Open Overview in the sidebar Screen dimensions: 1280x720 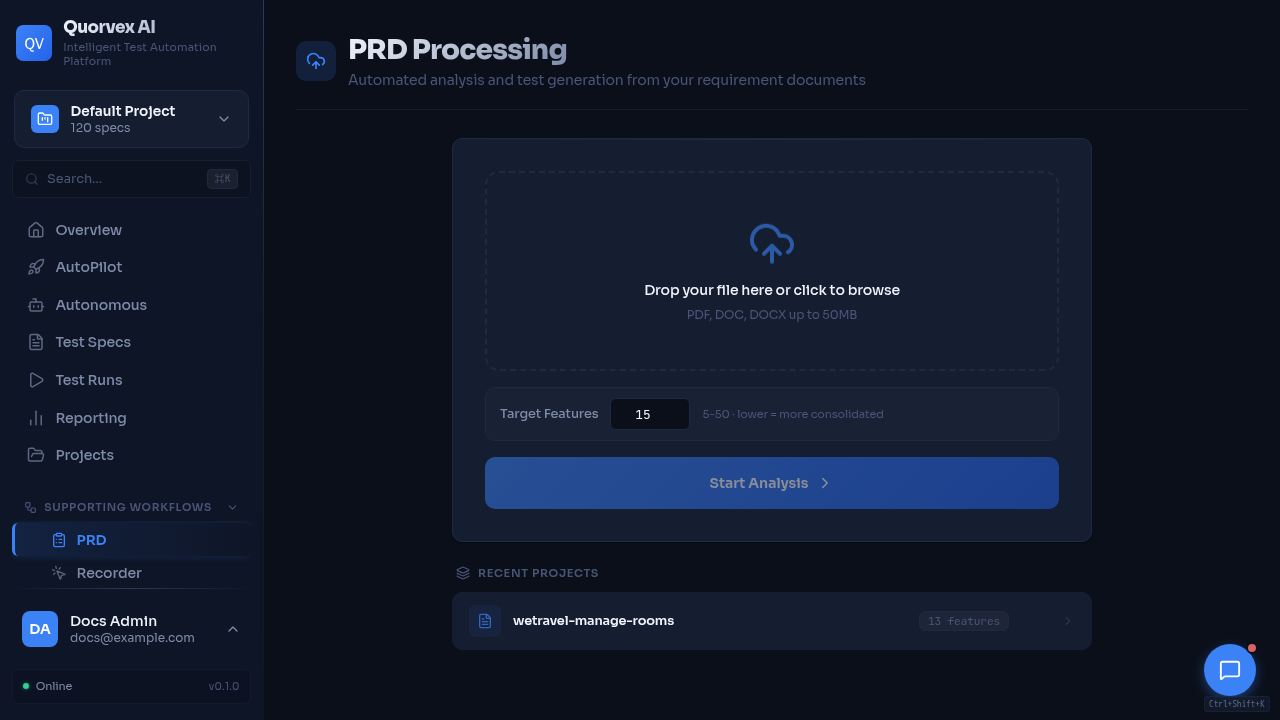pos(131,230)
